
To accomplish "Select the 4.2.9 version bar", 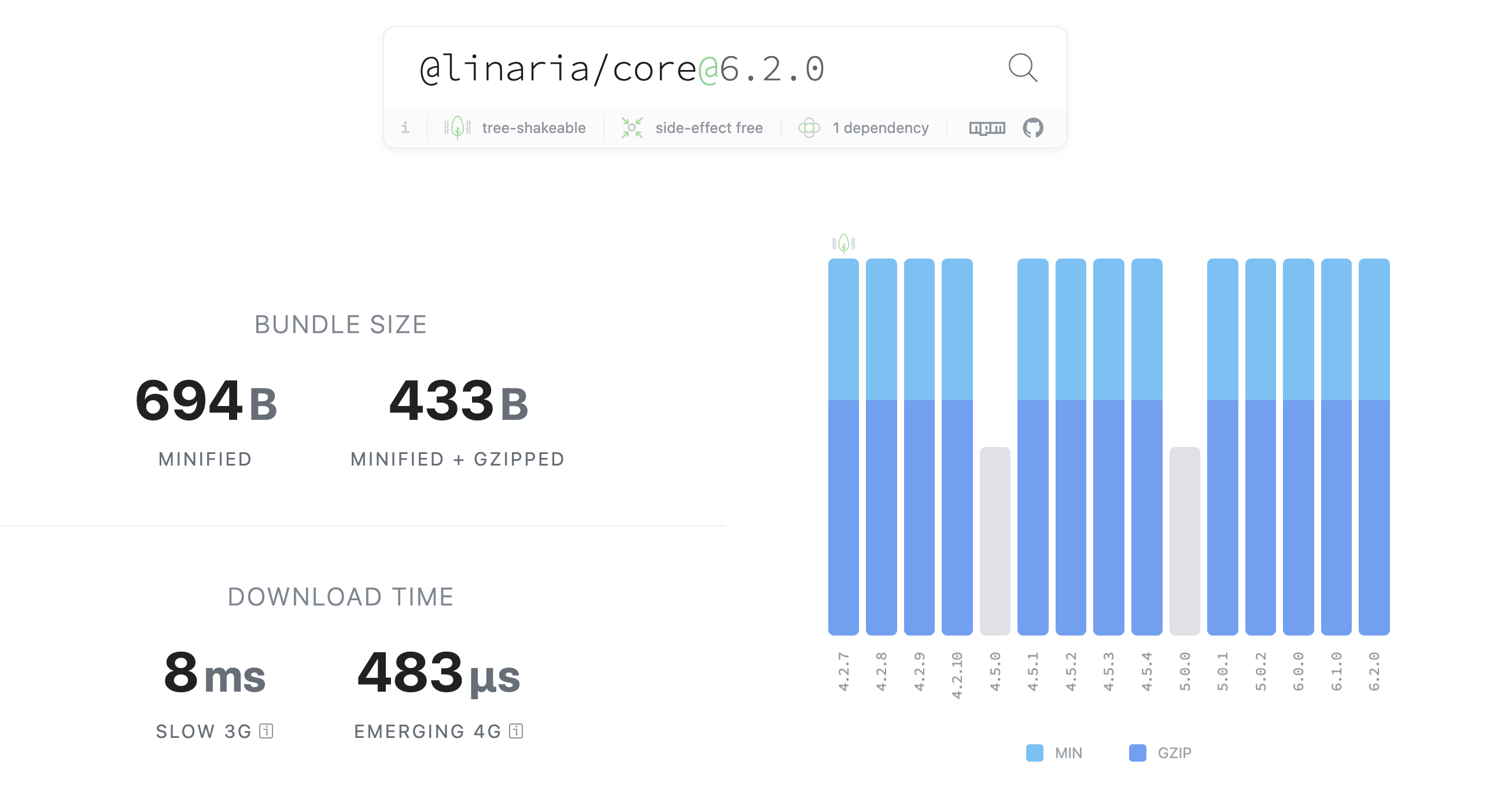I will [x=919, y=446].
